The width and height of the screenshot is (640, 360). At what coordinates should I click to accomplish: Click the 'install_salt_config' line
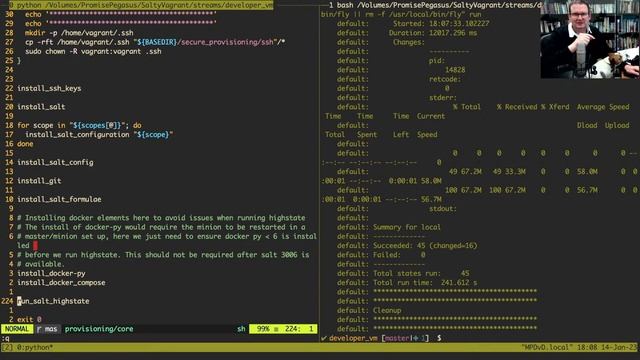coord(55,162)
